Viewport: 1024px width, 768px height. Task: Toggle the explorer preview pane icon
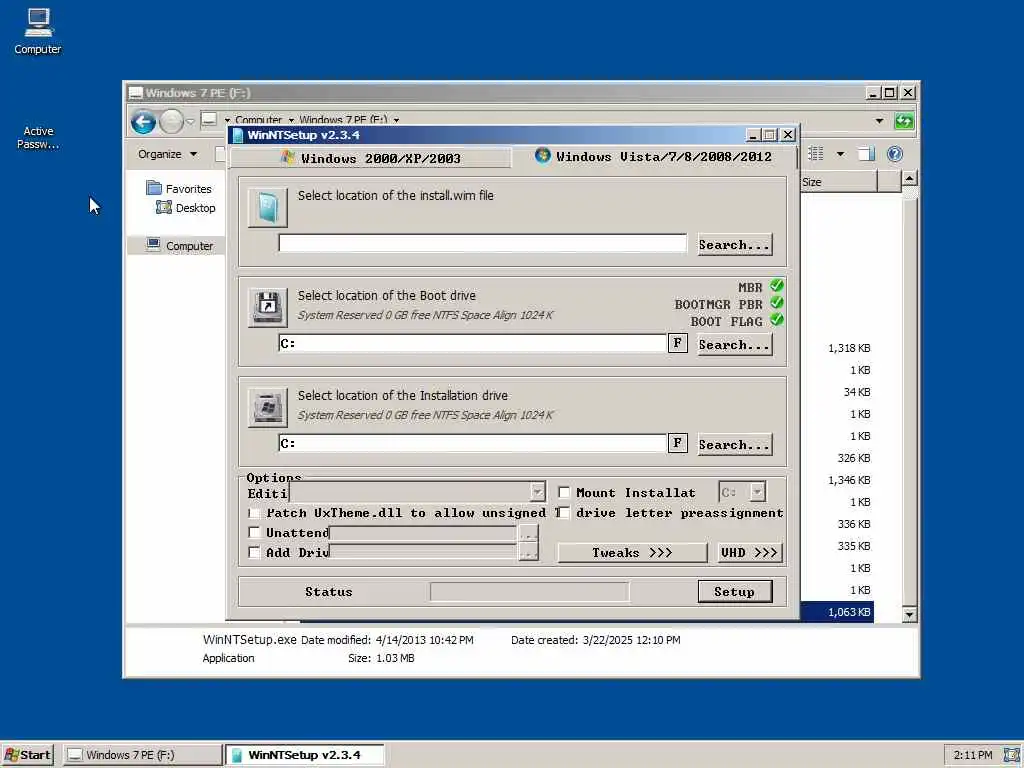click(x=866, y=154)
